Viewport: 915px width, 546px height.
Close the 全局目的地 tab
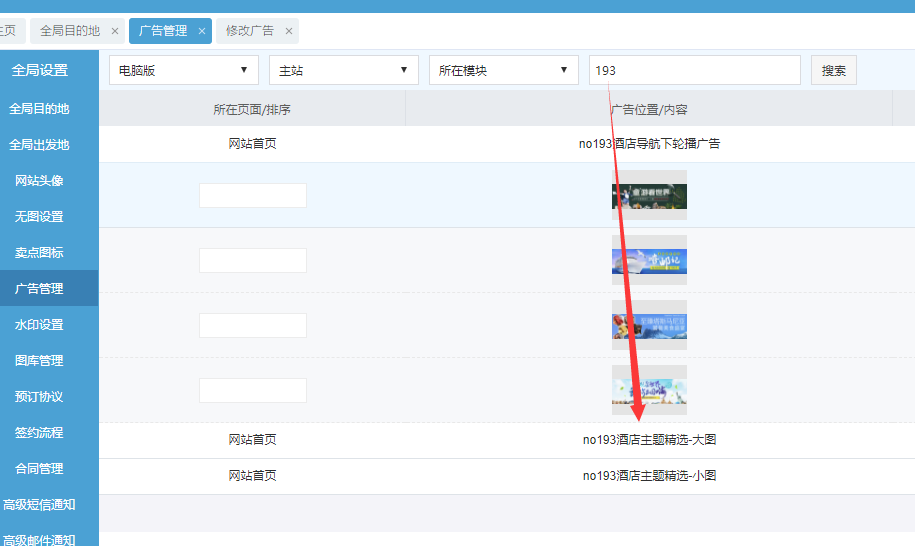point(115,31)
